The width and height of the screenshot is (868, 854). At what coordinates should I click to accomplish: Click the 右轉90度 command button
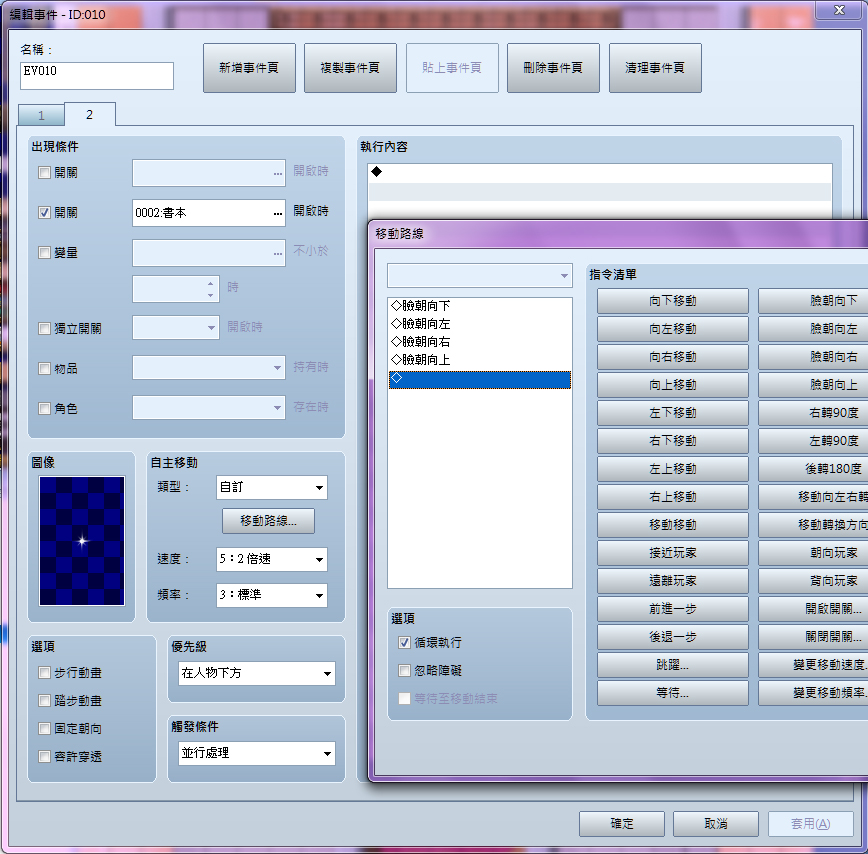coord(813,412)
